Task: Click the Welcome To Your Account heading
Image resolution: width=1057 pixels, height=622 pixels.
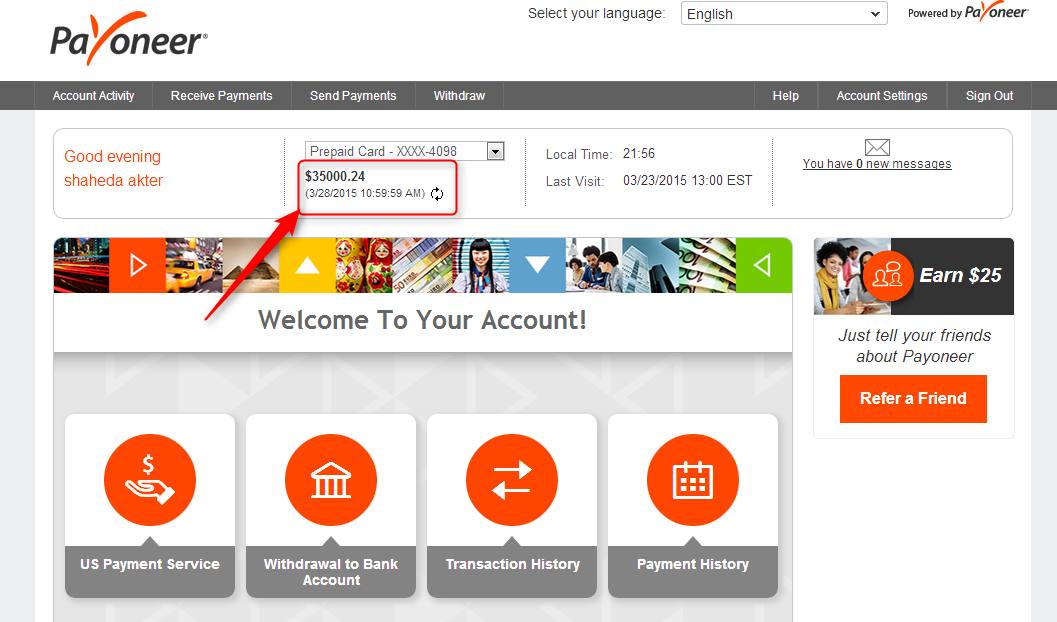Action: click(x=423, y=320)
